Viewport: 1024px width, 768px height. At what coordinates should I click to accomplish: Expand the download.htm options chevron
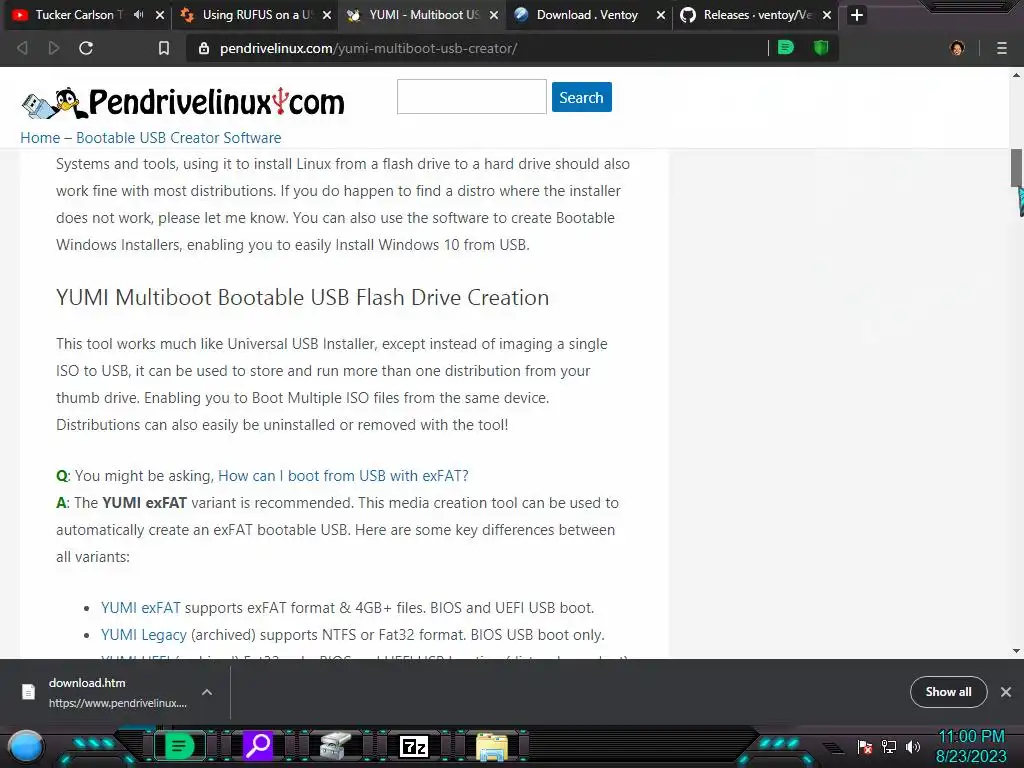[206, 692]
